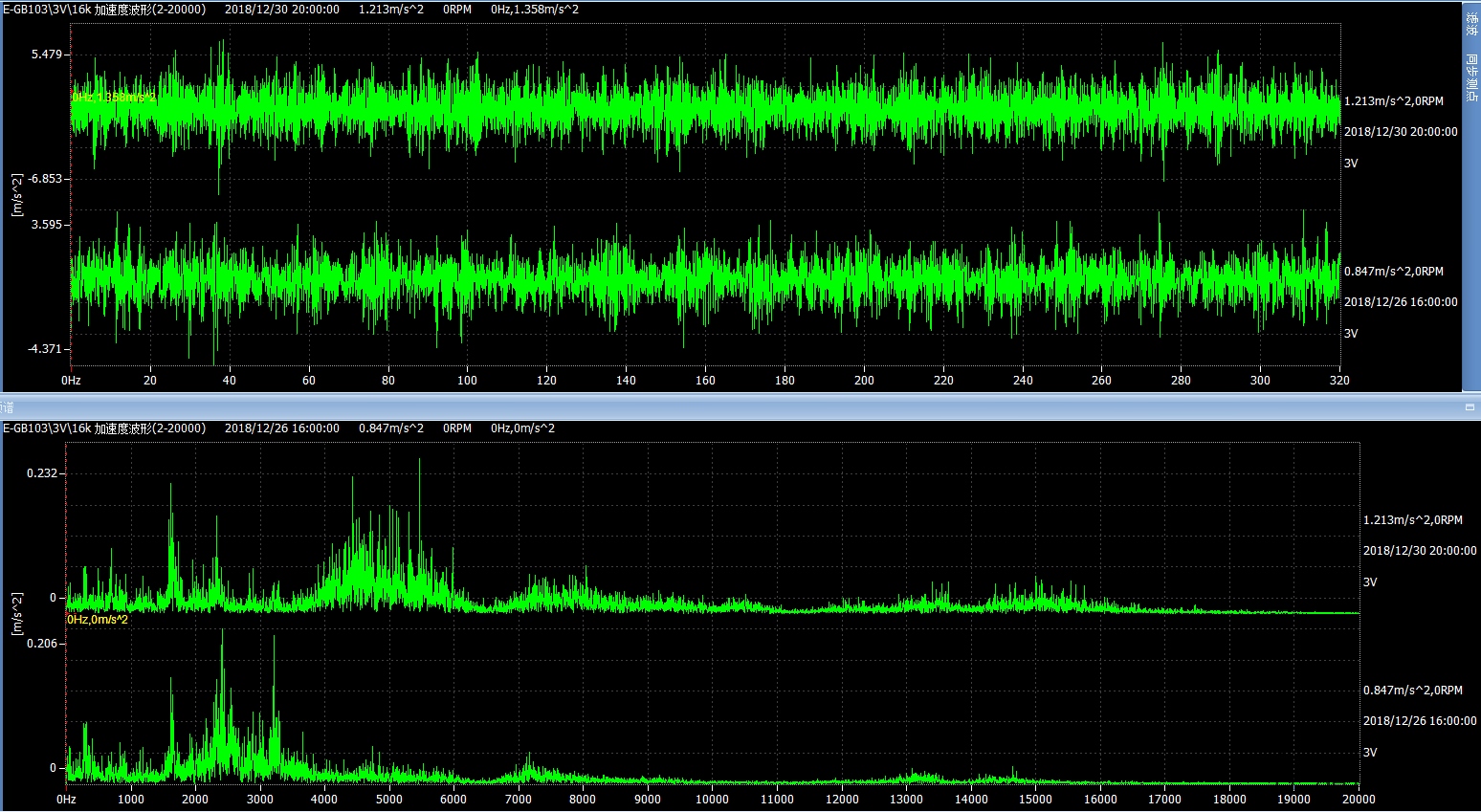Click 2018/12/26 16:00:00 timestamp in spectrum legend

click(1419, 721)
